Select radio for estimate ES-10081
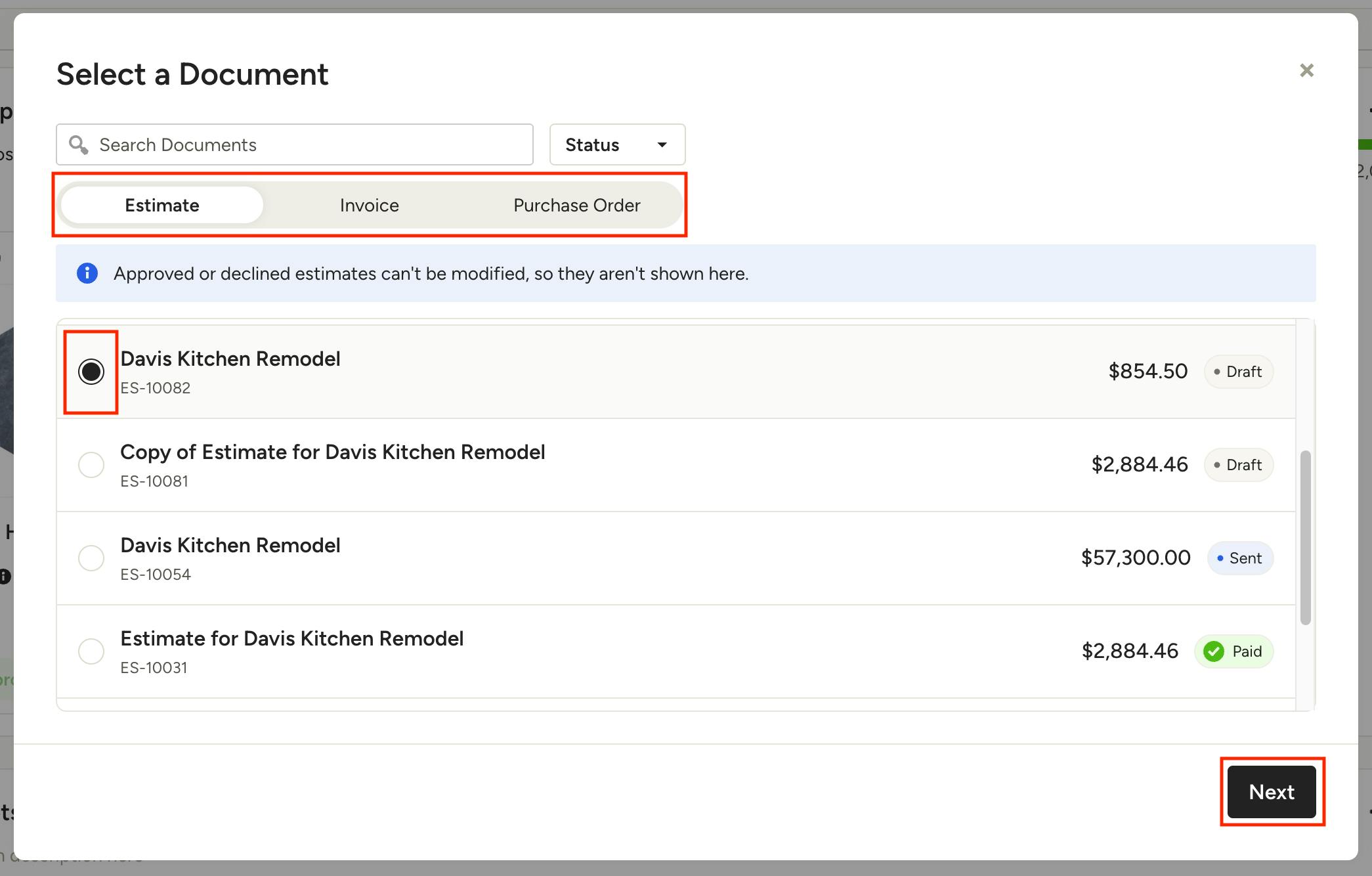 click(x=91, y=465)
